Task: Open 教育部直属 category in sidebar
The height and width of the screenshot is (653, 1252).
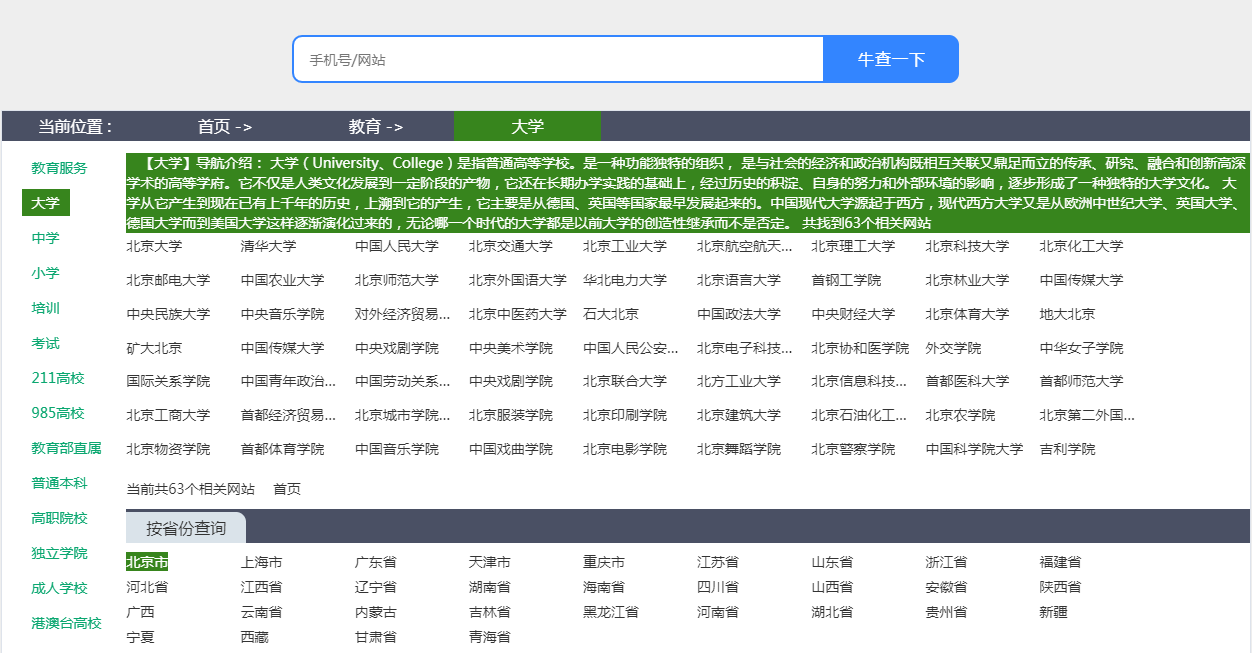Action: pyautogui.click(x=66, y=448)
